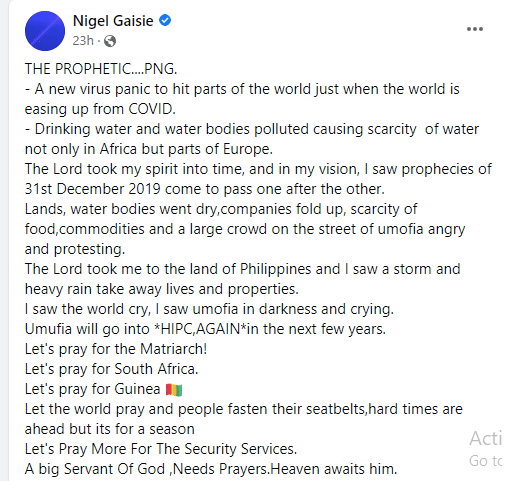Click the globe public audience icon
The image size is (507, 481).
click(110, 41)
